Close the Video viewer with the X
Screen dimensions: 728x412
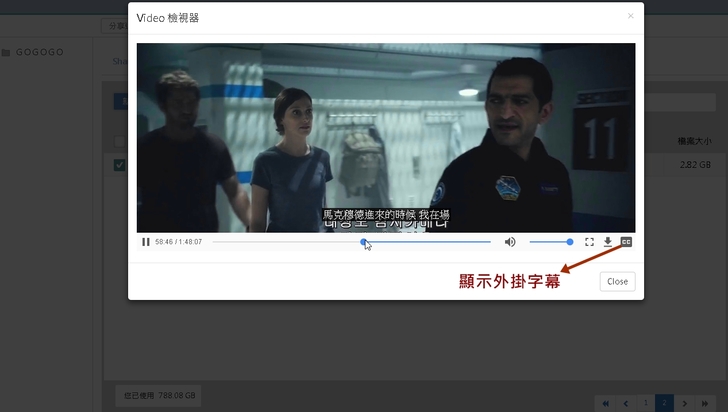click(x=630, y=16)
